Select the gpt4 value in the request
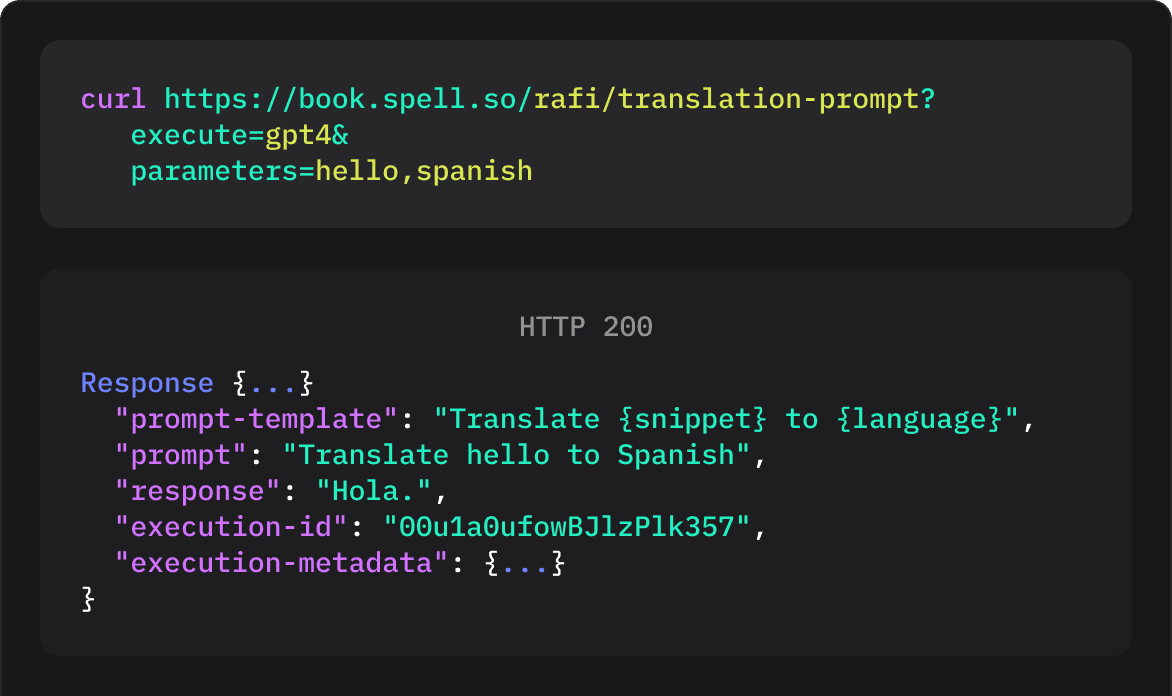 [298, 136]
